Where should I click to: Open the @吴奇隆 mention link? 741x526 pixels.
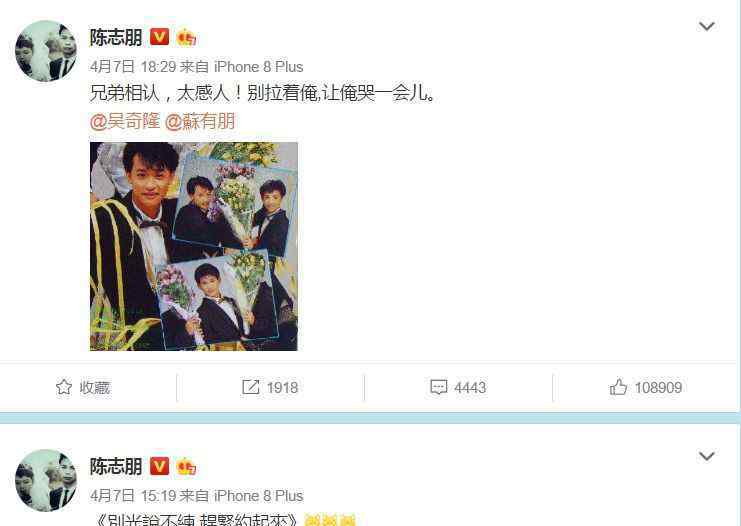(125, 121)
